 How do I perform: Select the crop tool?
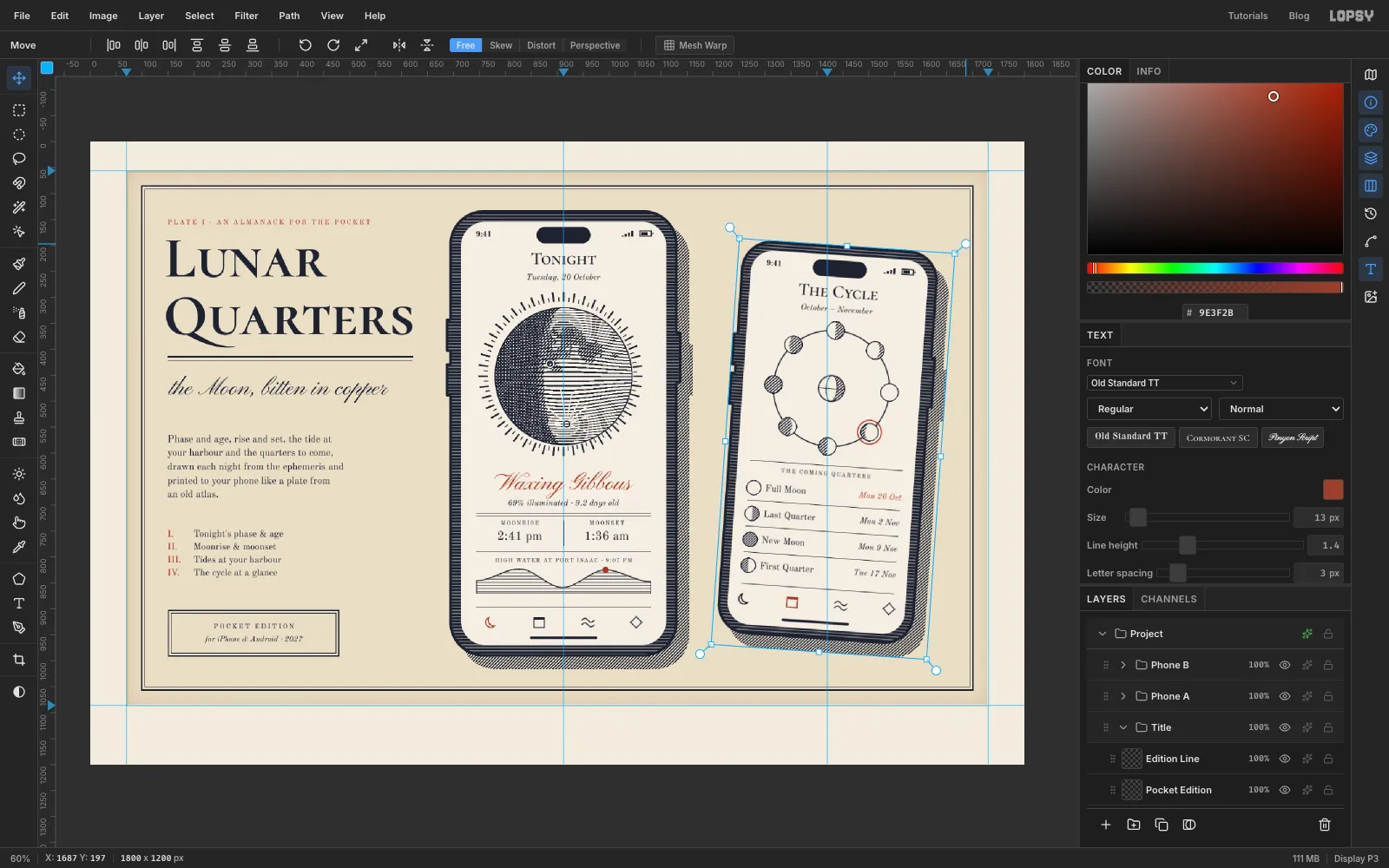[19, 660]
